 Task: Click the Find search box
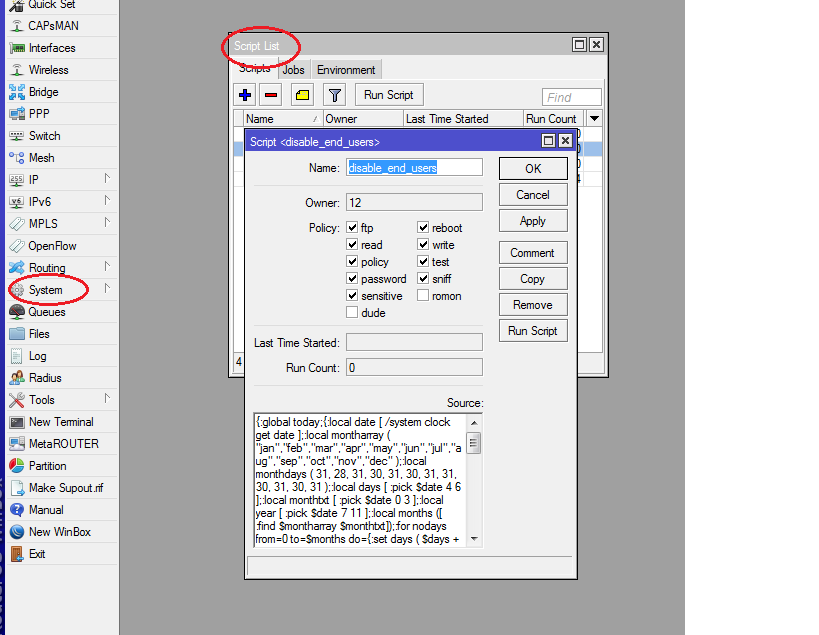(x=571, y=97)
